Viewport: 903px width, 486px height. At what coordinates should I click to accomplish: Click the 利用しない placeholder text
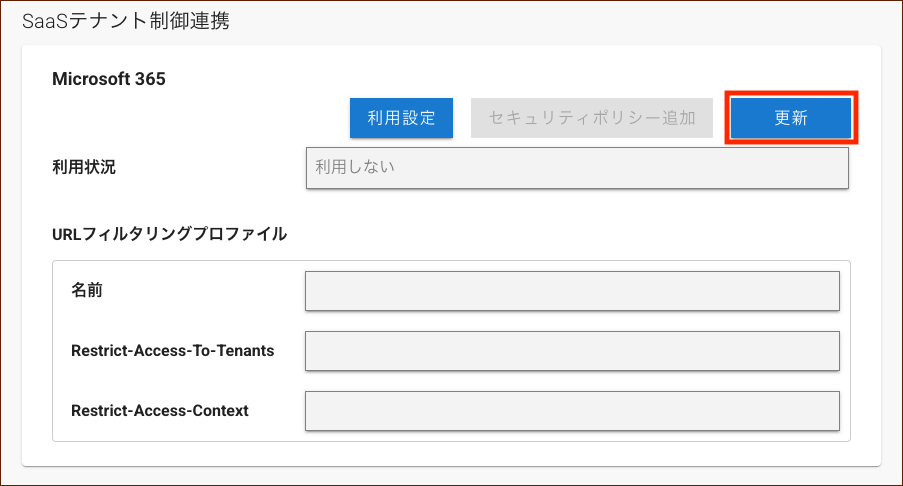pos(355,166)
